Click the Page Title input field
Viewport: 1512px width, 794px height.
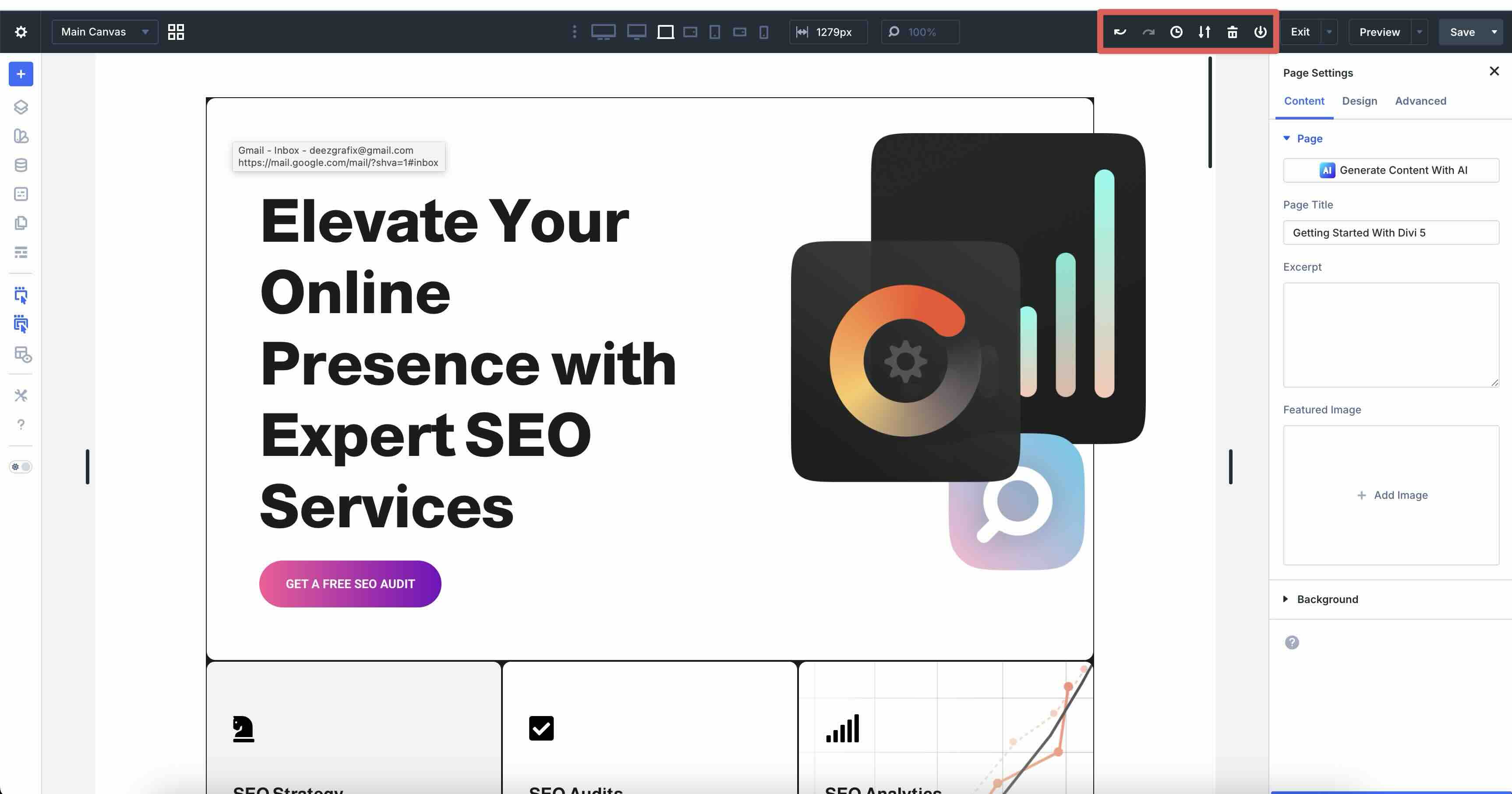[x=1391, y=233]
